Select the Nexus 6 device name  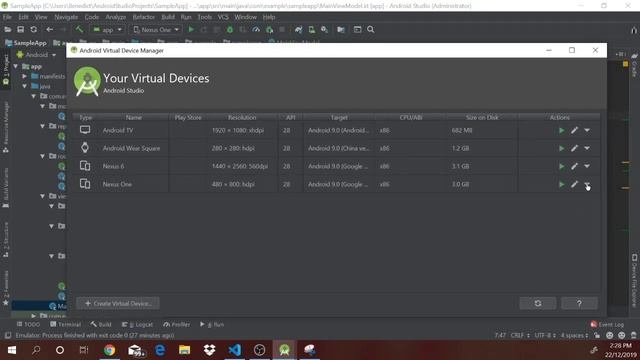pyautogui.click(x=113, y=166)
